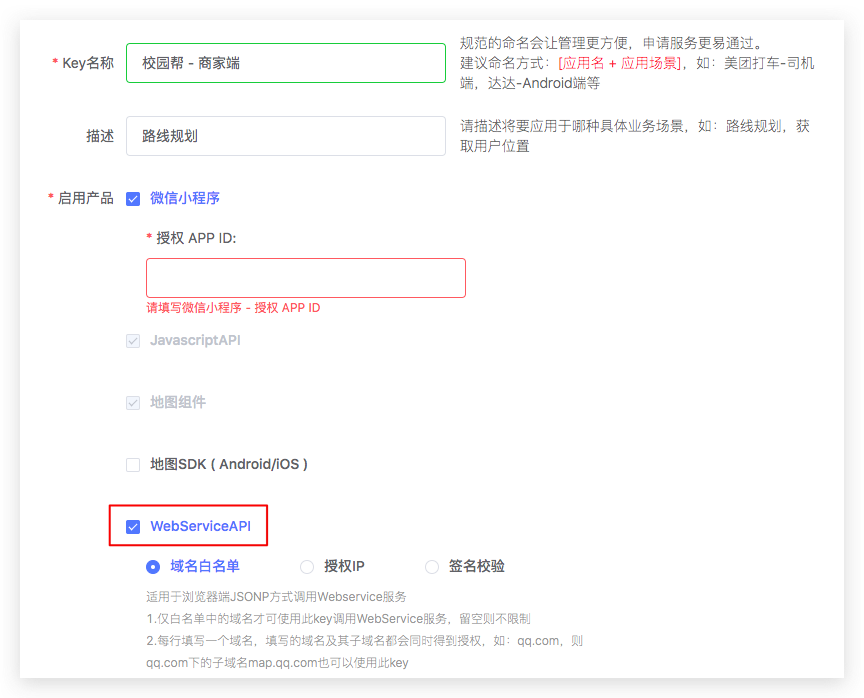Click the 描述 input containing 路线规划

pos(285,136)
